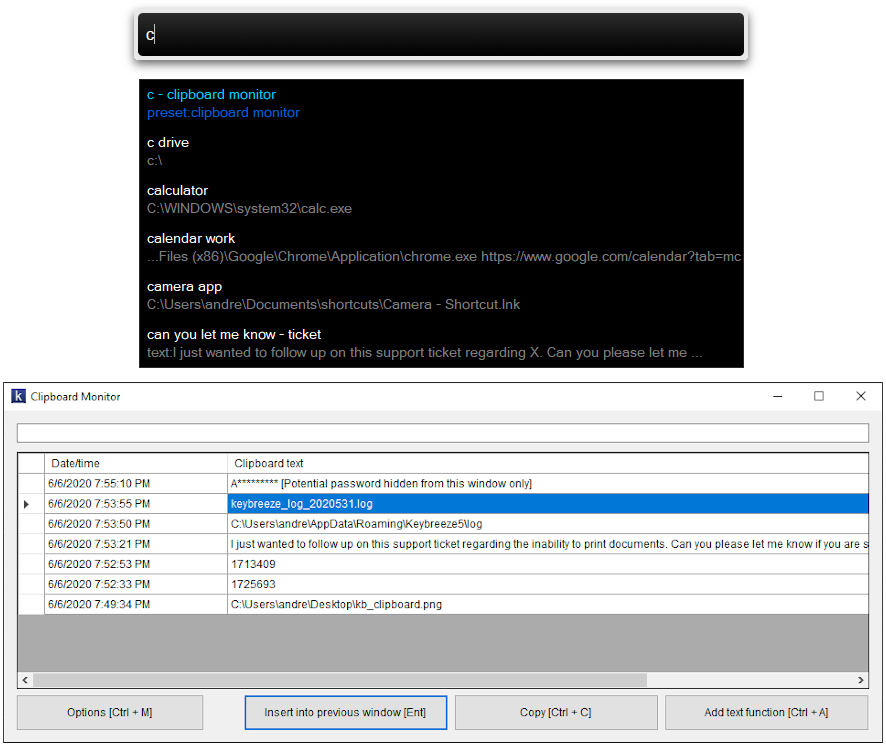Click the 7:53:55 PM date cell

point(136,504)
